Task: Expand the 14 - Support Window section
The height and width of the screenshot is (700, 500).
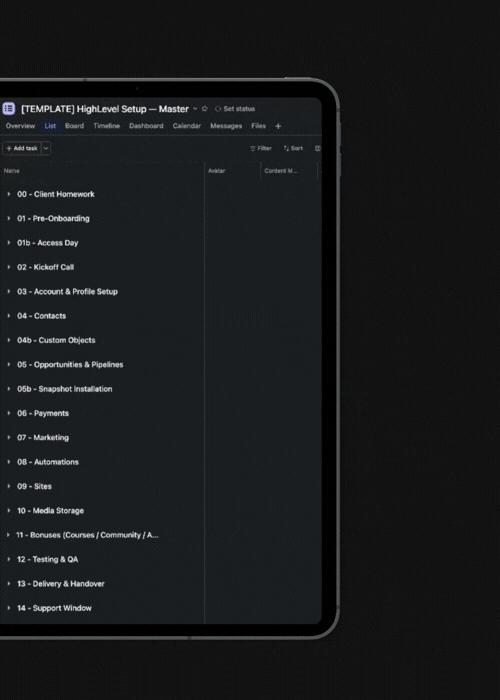Action: [8, 608]
